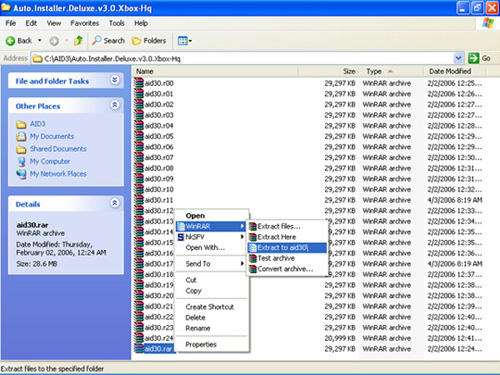
Task: Choose Delete from context menu
Action: coord(212,318)
